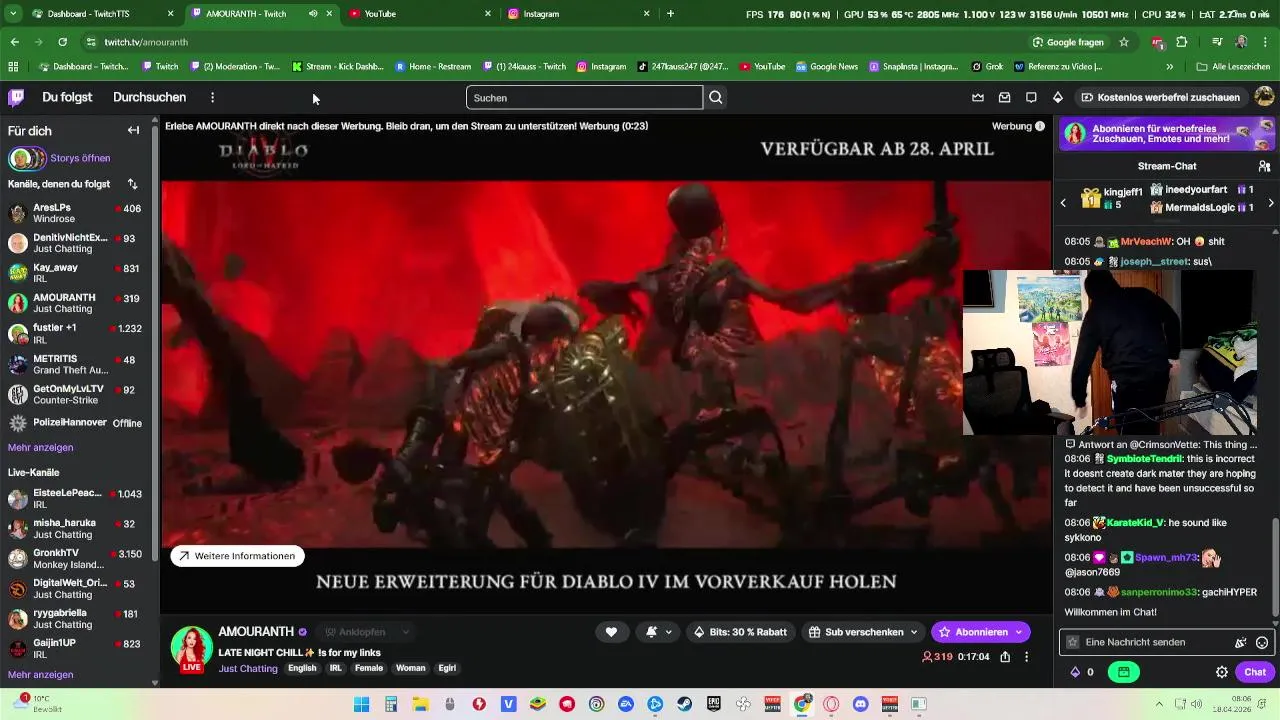Open the Twitch notifications inbox

click(1005, 97)
